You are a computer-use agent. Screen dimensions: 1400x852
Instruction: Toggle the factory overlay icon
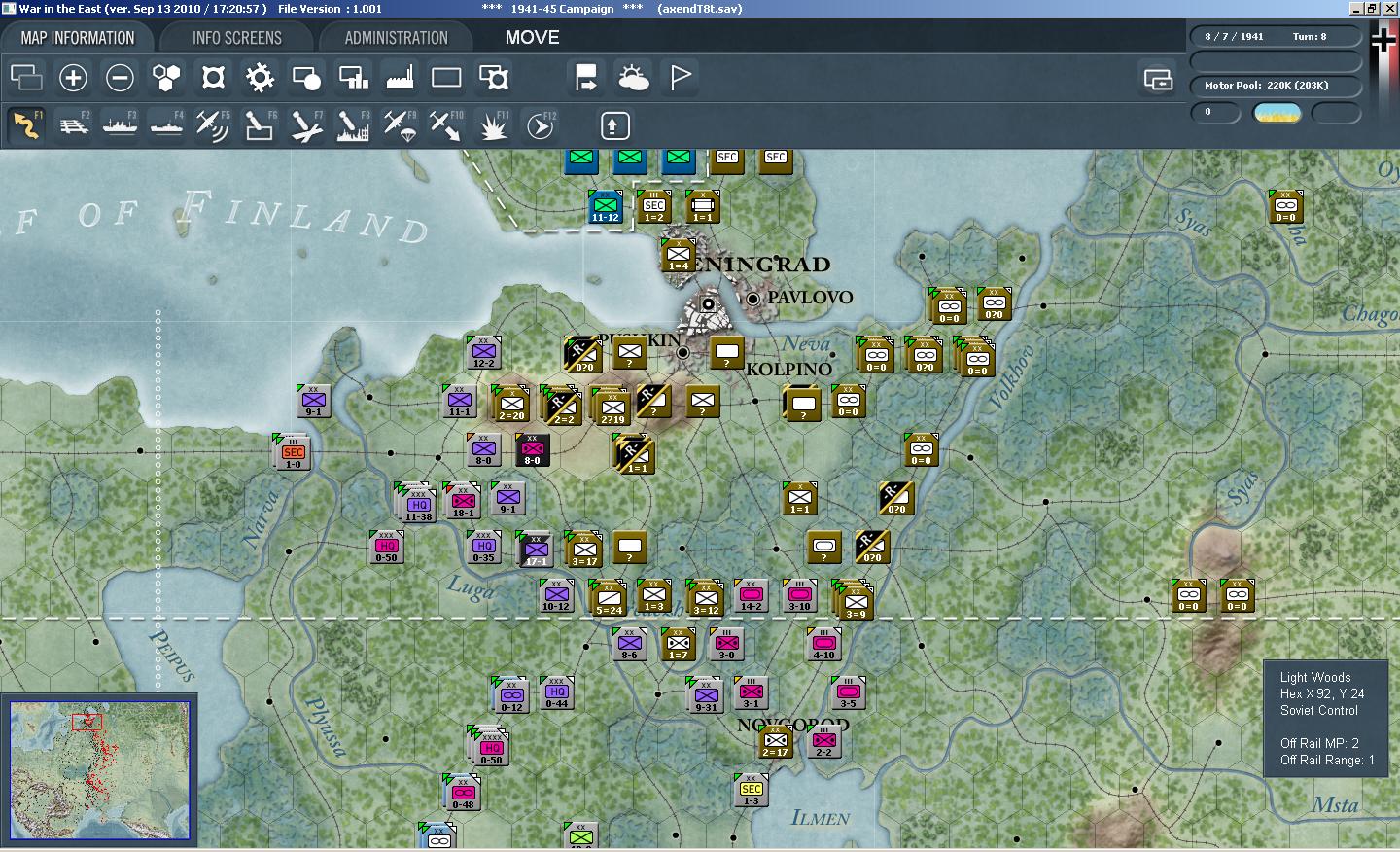400,77
